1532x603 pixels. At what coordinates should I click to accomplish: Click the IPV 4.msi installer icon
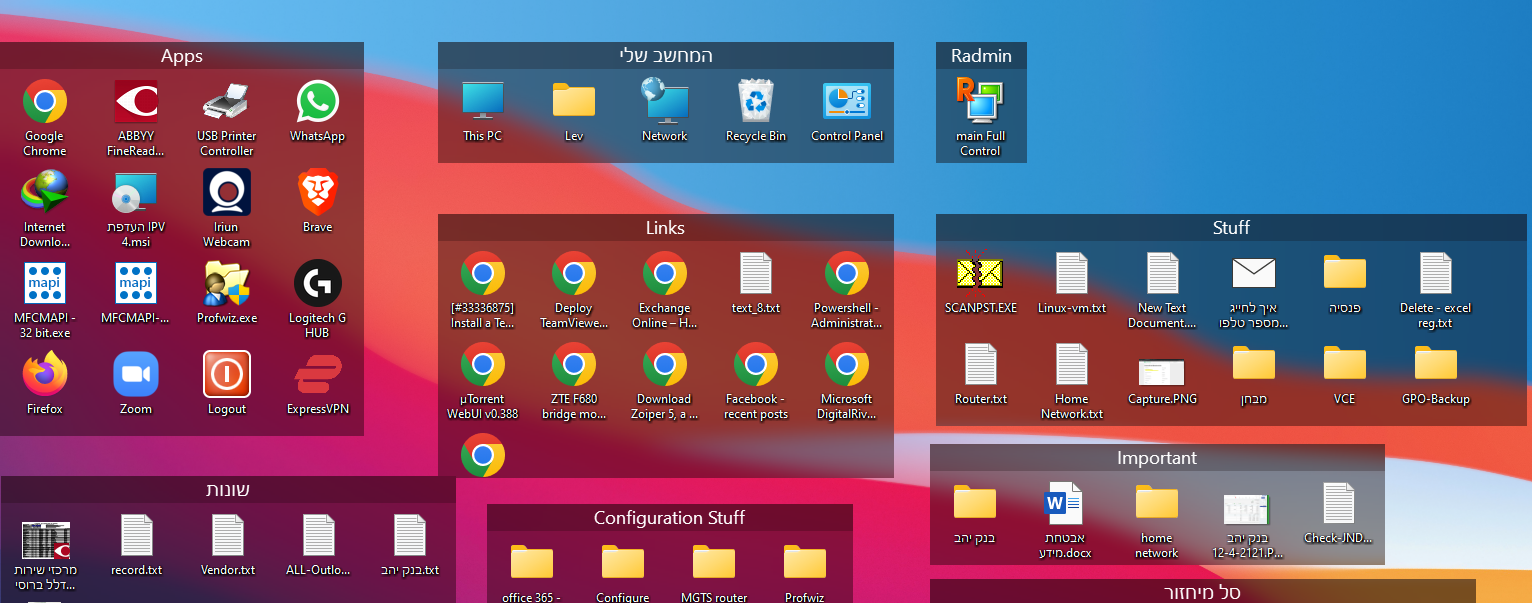point(136,192)
